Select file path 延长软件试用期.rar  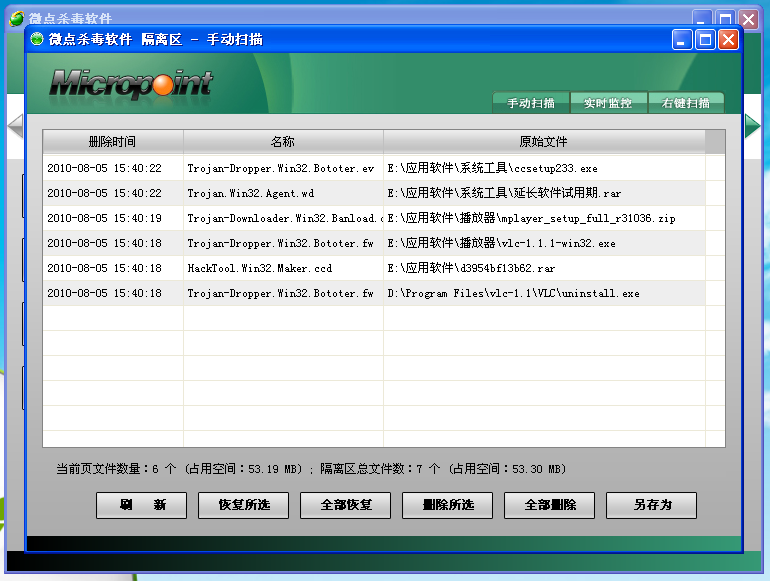(x=504, y=193)
